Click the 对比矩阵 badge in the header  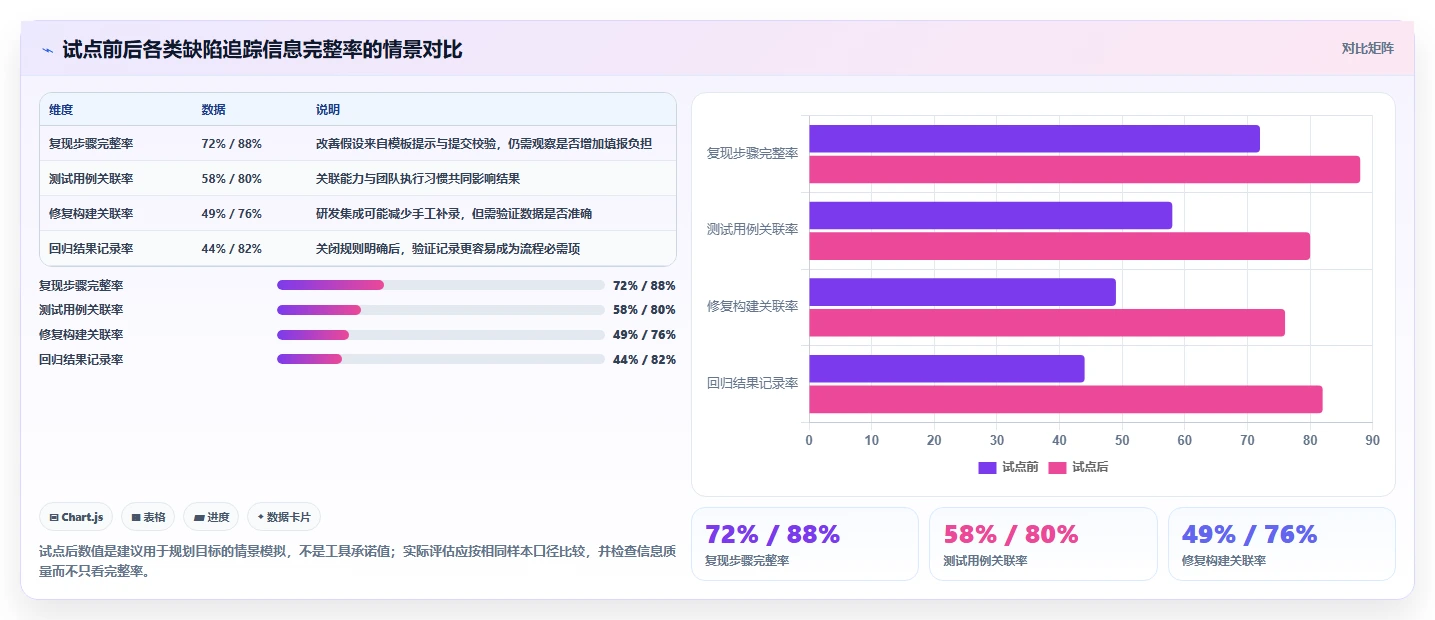tap(1367, 48)
